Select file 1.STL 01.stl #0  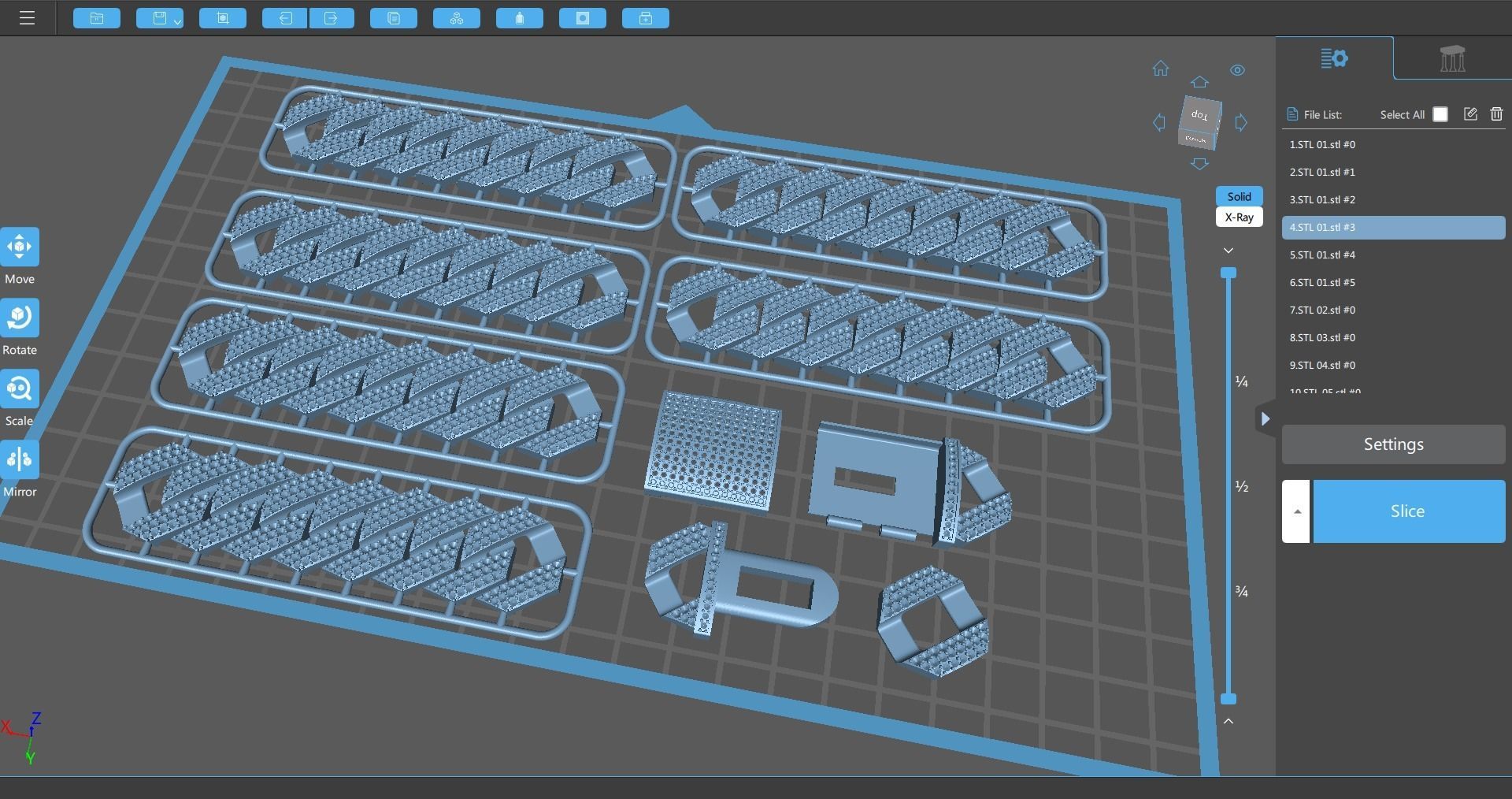[x=1393, y=145]
